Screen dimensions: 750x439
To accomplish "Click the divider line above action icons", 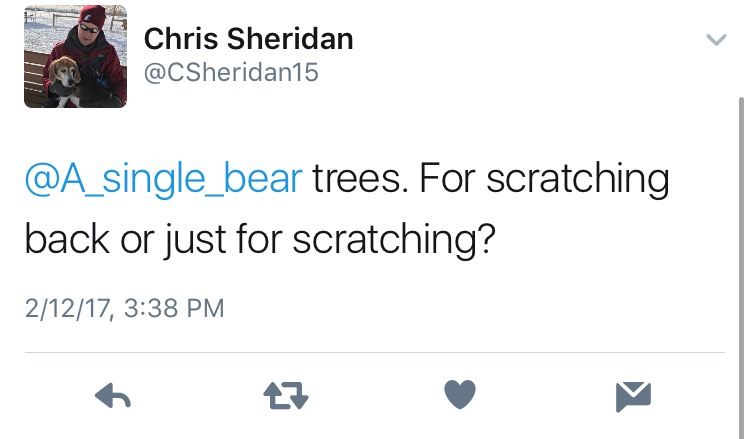I will pos(375,352).
